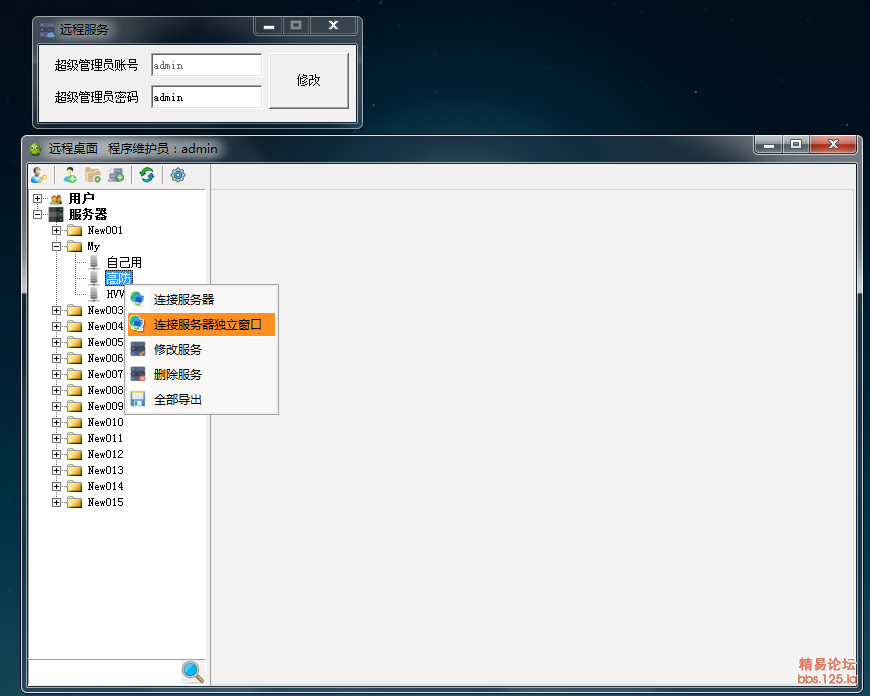The width and height of the screenshot is (870, 696).
Task: Click the 超级管理员账号 input field
Action: [206, 65]
